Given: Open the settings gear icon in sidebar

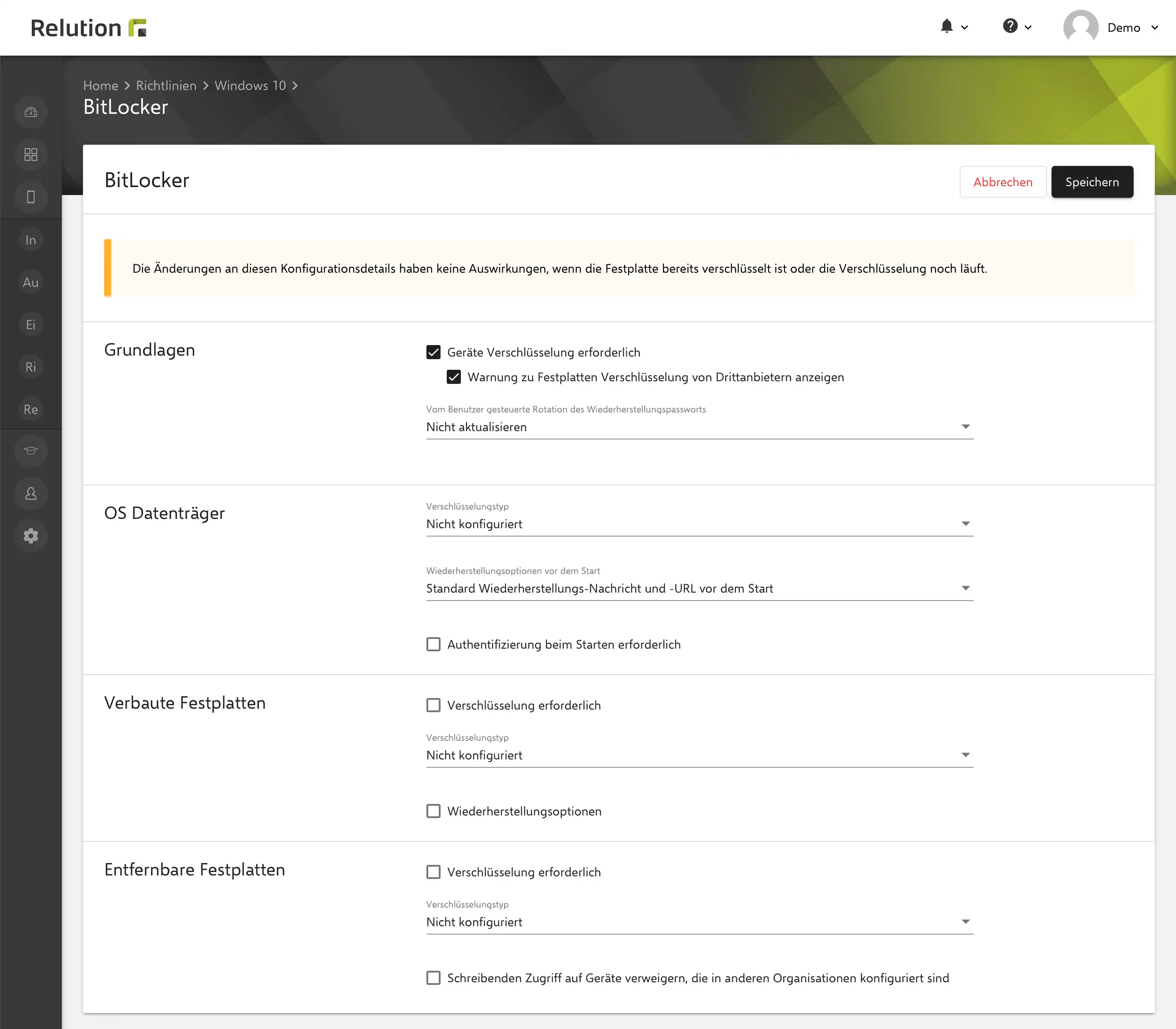Looking at the screenshot, I should point(31,536).
